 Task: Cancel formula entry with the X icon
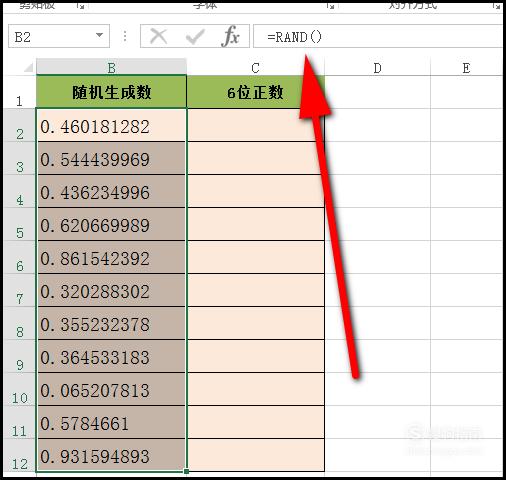[159, 36]
